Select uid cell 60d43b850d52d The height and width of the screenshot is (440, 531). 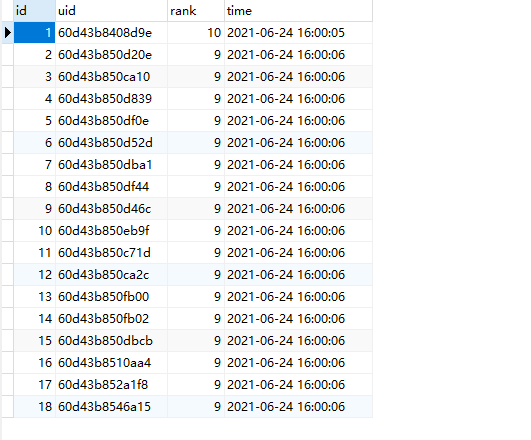(111, 143)
